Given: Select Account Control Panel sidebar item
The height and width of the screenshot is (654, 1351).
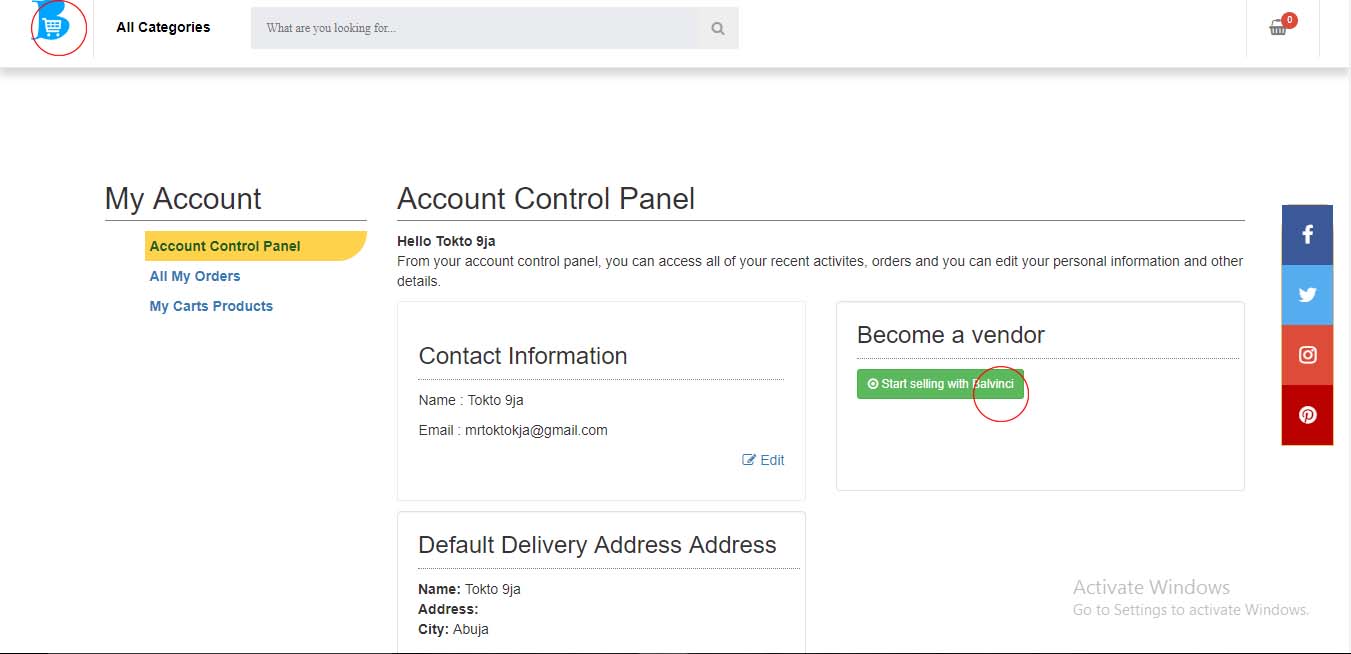Looking at the screenshot, I should coord(255,246).
